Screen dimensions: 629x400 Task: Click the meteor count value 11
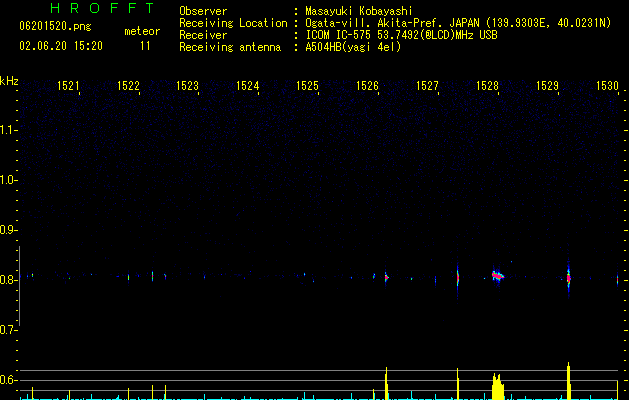(x=145, y=46)
